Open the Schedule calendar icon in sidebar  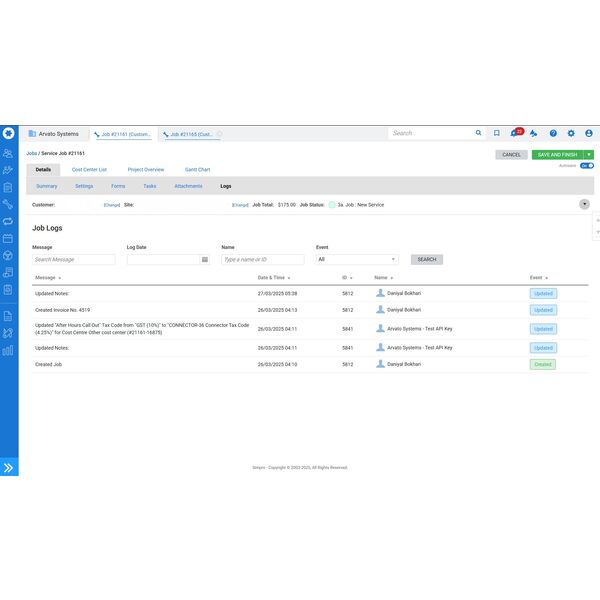click(8, 238)
